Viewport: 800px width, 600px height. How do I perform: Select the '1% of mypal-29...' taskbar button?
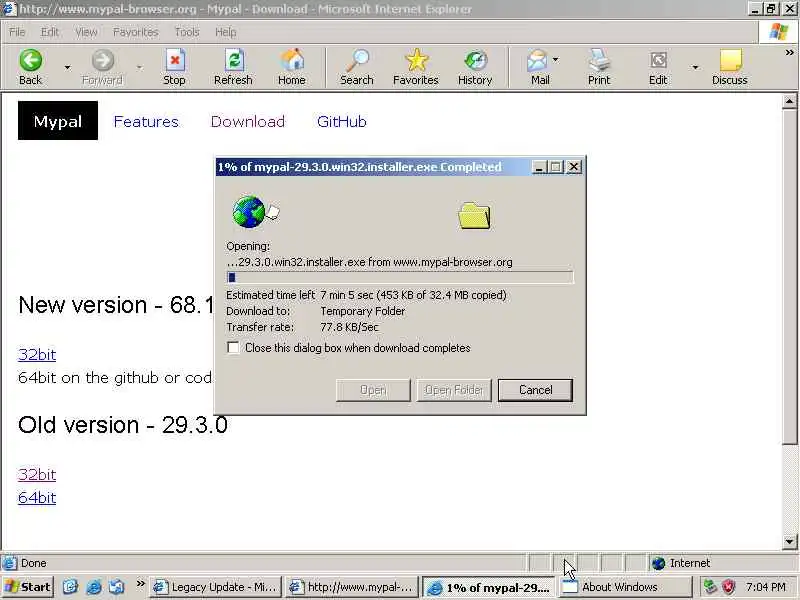[x=489, y=587]
